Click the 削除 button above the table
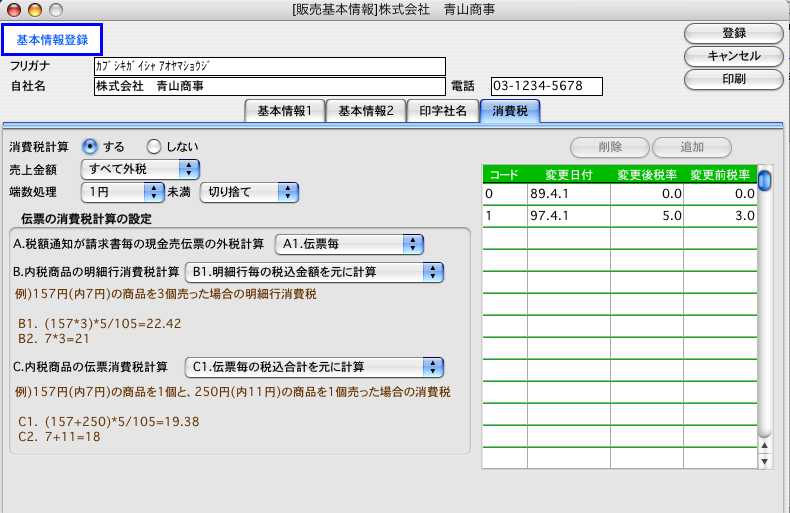790x513 pixels. pyautogui.click(x=609, y=147)
